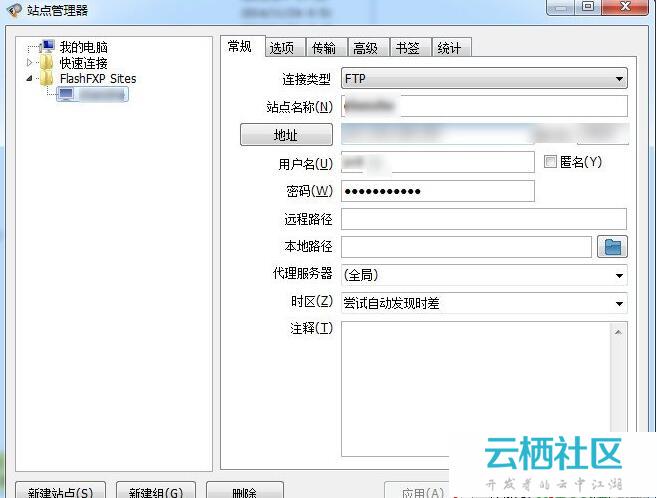Click the username input field

click(437, 162)
